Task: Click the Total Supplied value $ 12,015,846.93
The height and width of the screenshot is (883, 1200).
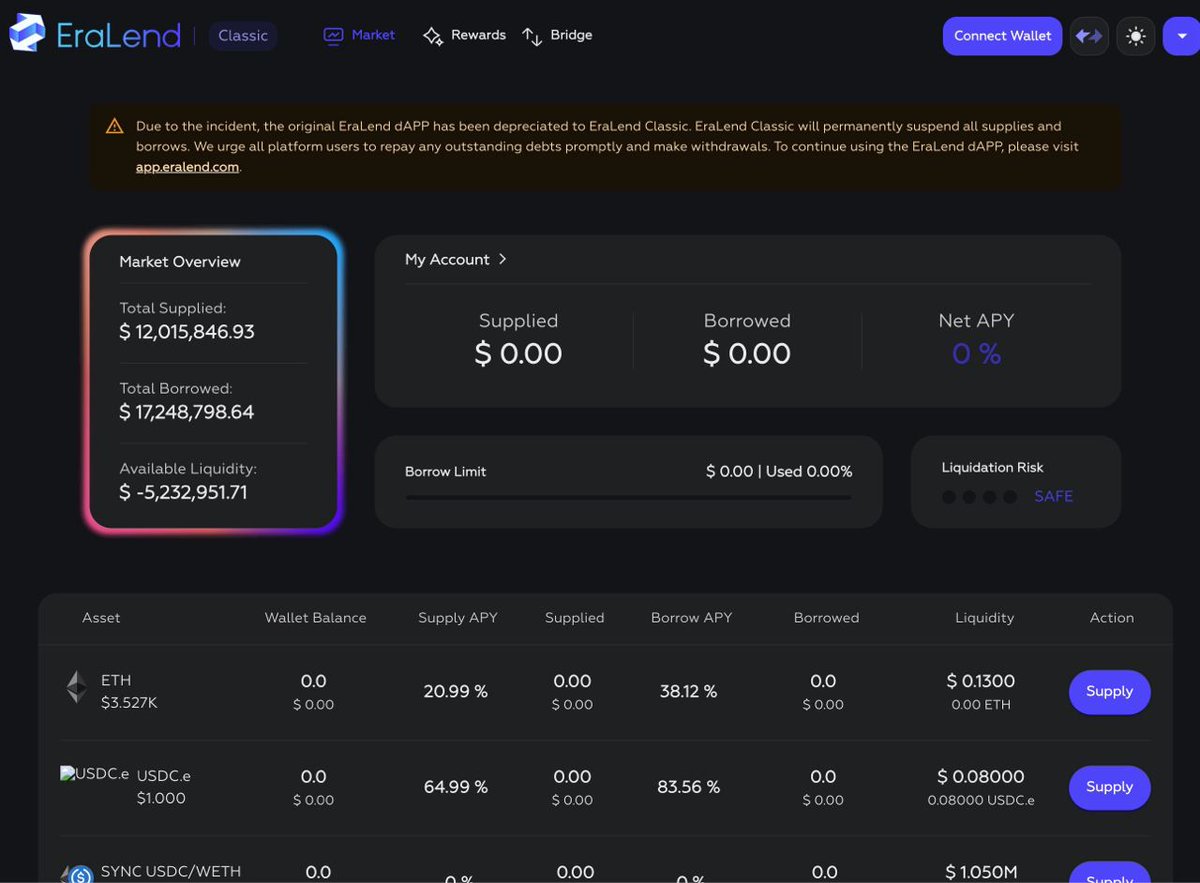Action: point(187,332)
